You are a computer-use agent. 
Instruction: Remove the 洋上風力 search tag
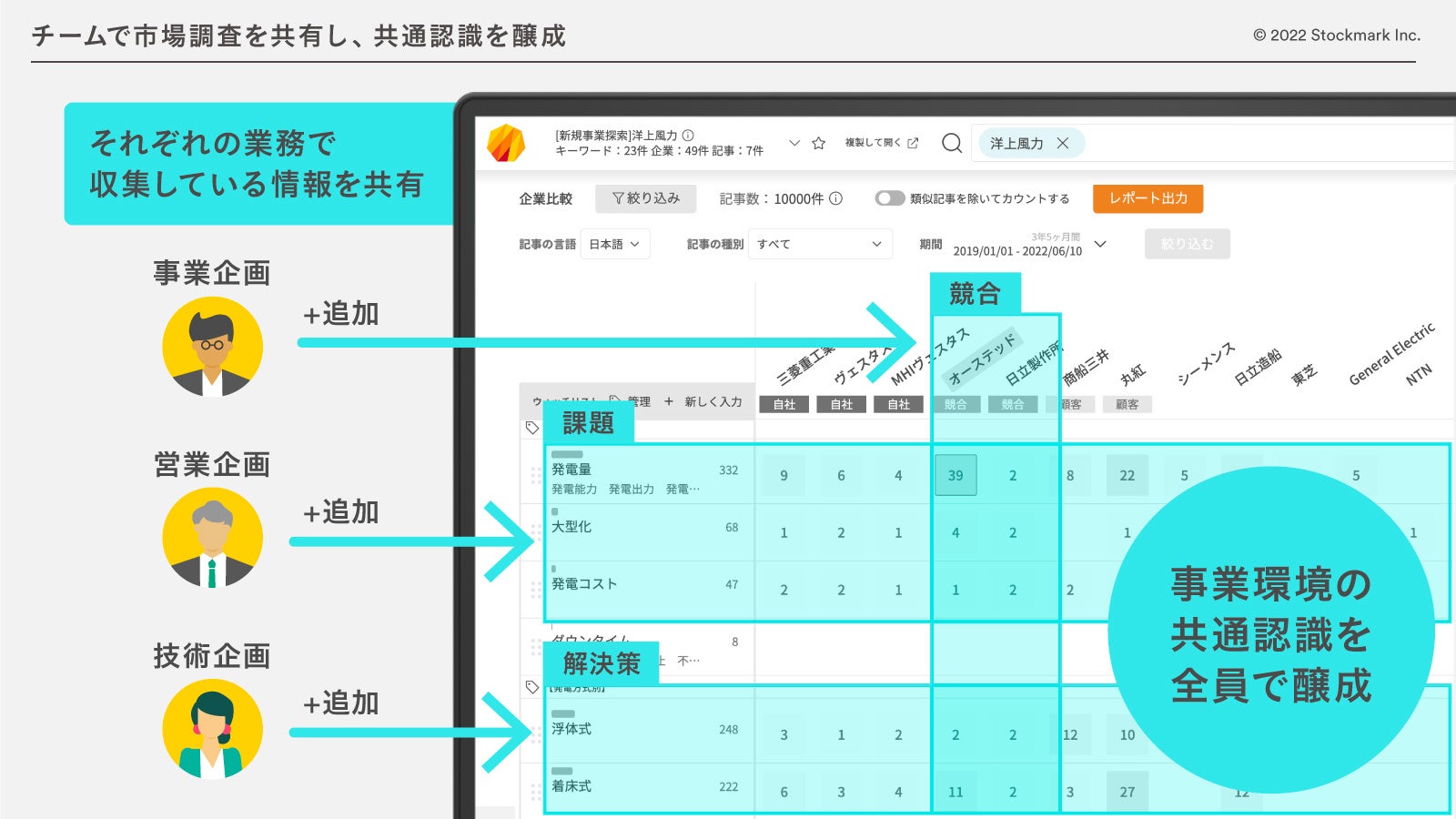tap(1062, 143)
